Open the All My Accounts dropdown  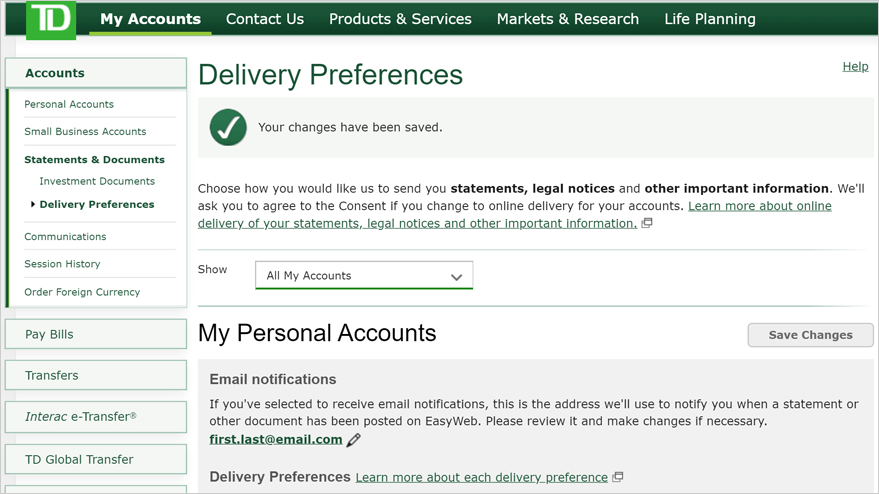pyautogui.click(x=364, y=275)
